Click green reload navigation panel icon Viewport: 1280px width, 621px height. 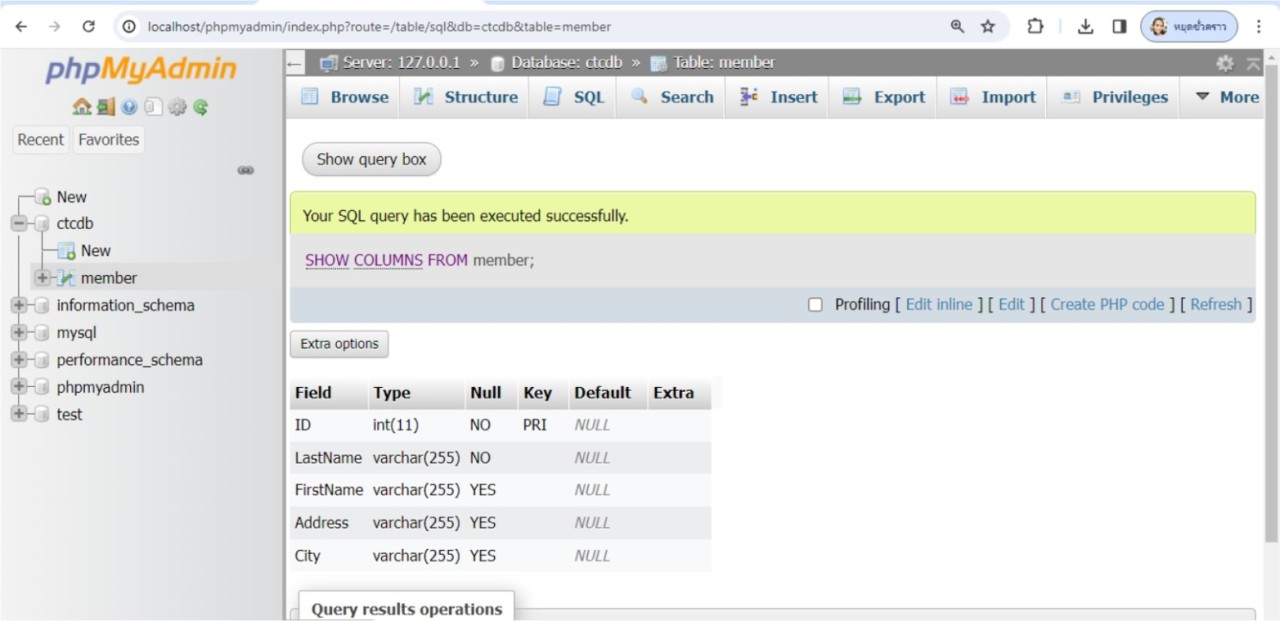click(x=201, y=107)
